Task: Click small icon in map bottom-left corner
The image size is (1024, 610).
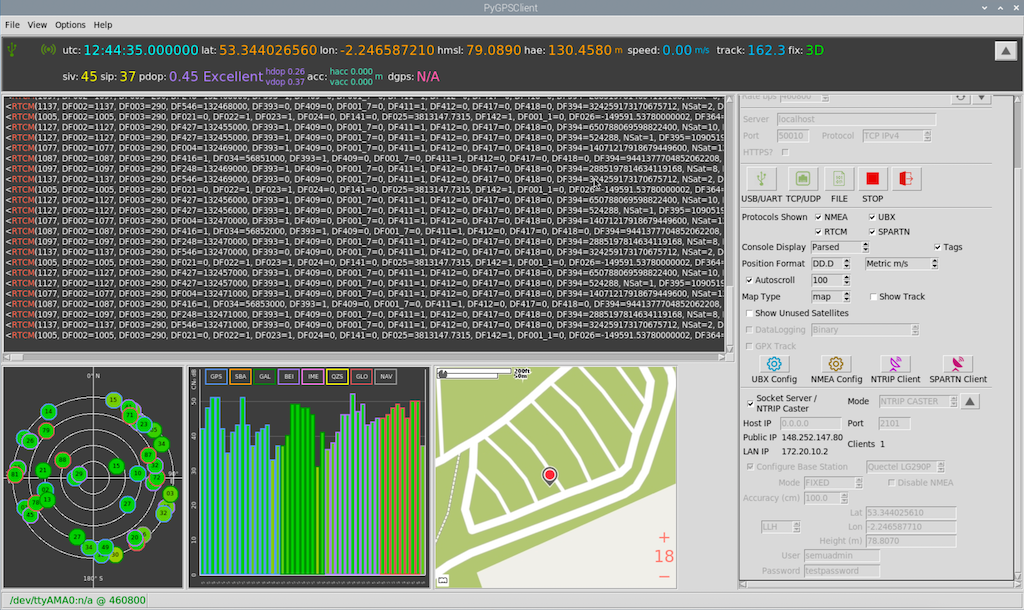Action: click(443, 580)
